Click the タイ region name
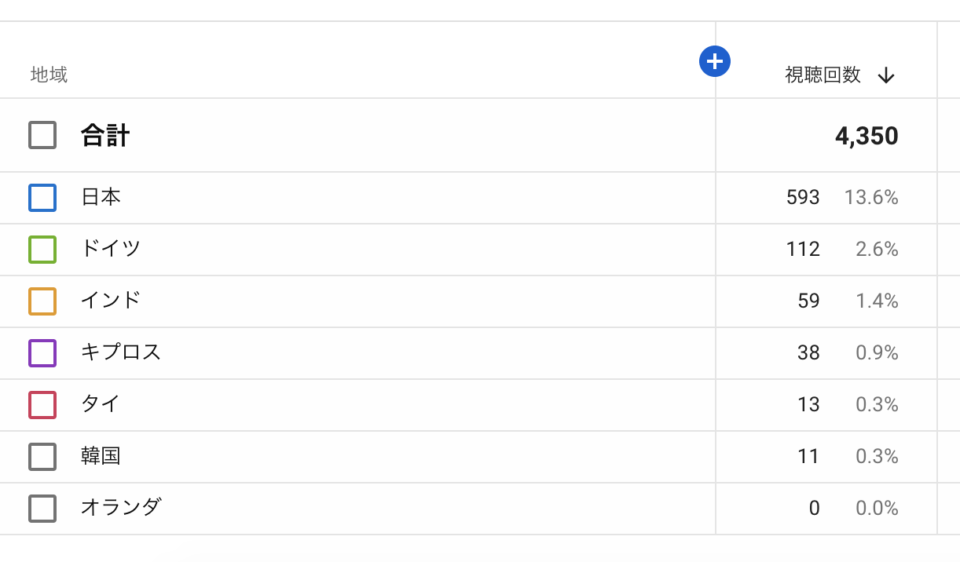The width and height of the screenshot is (960, 562). click(101, 405)
